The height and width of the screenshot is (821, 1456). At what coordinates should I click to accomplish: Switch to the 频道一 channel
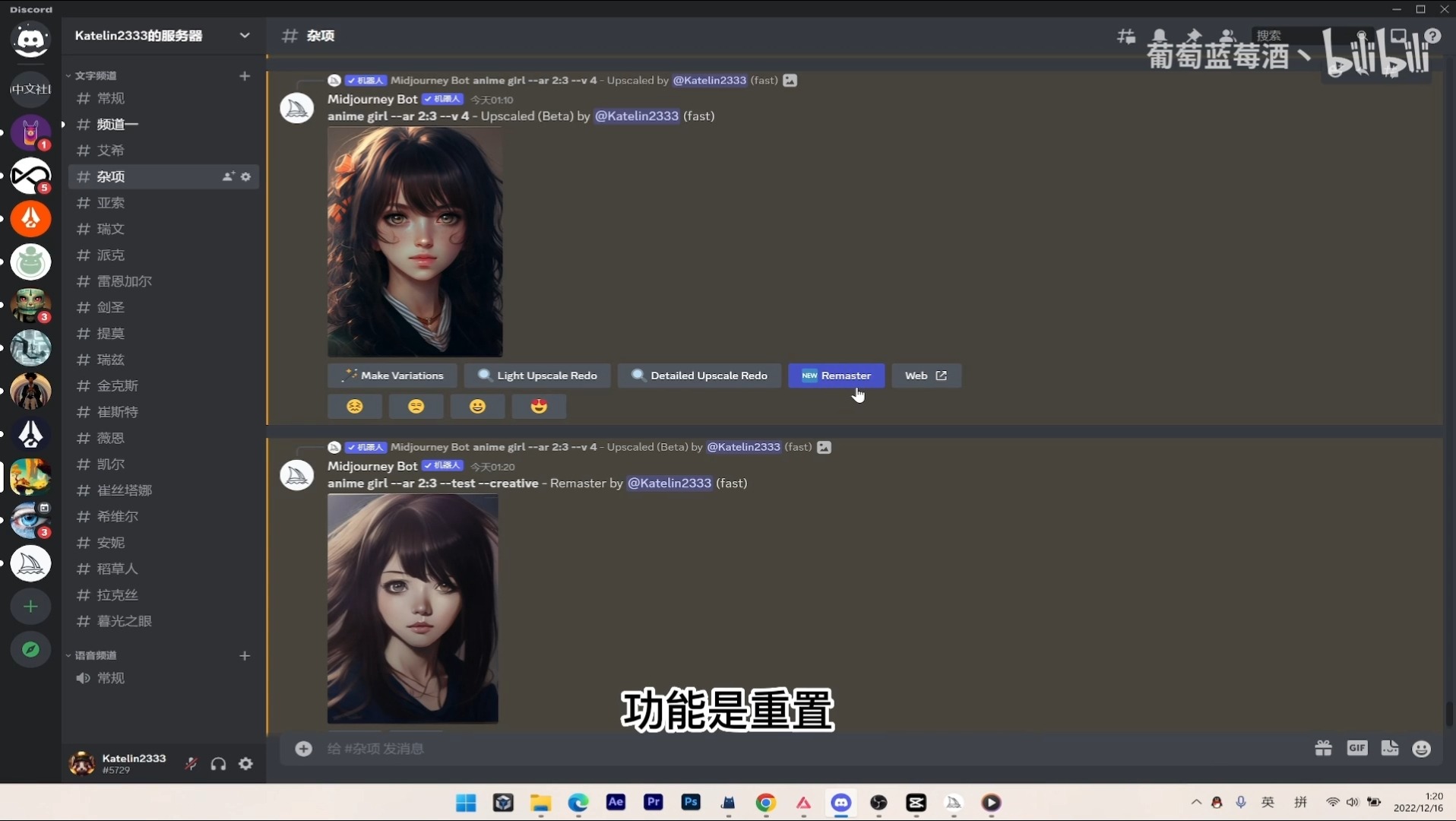point(118,125)
